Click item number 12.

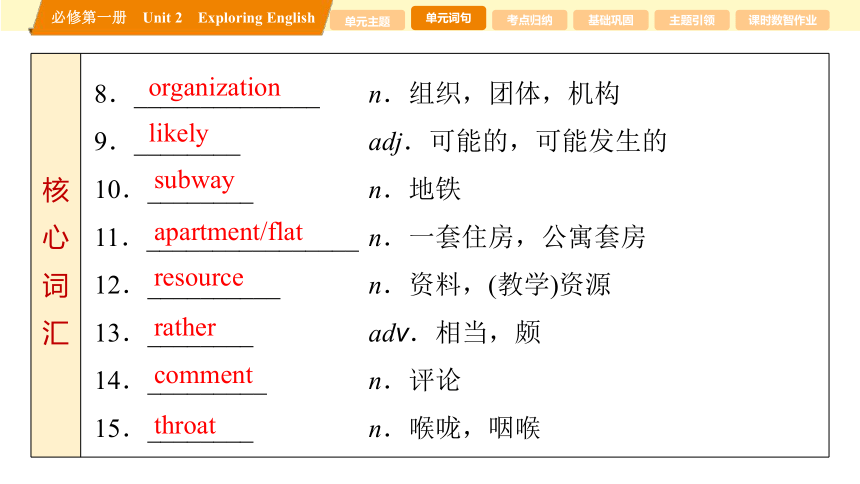[x=112, y=285]
